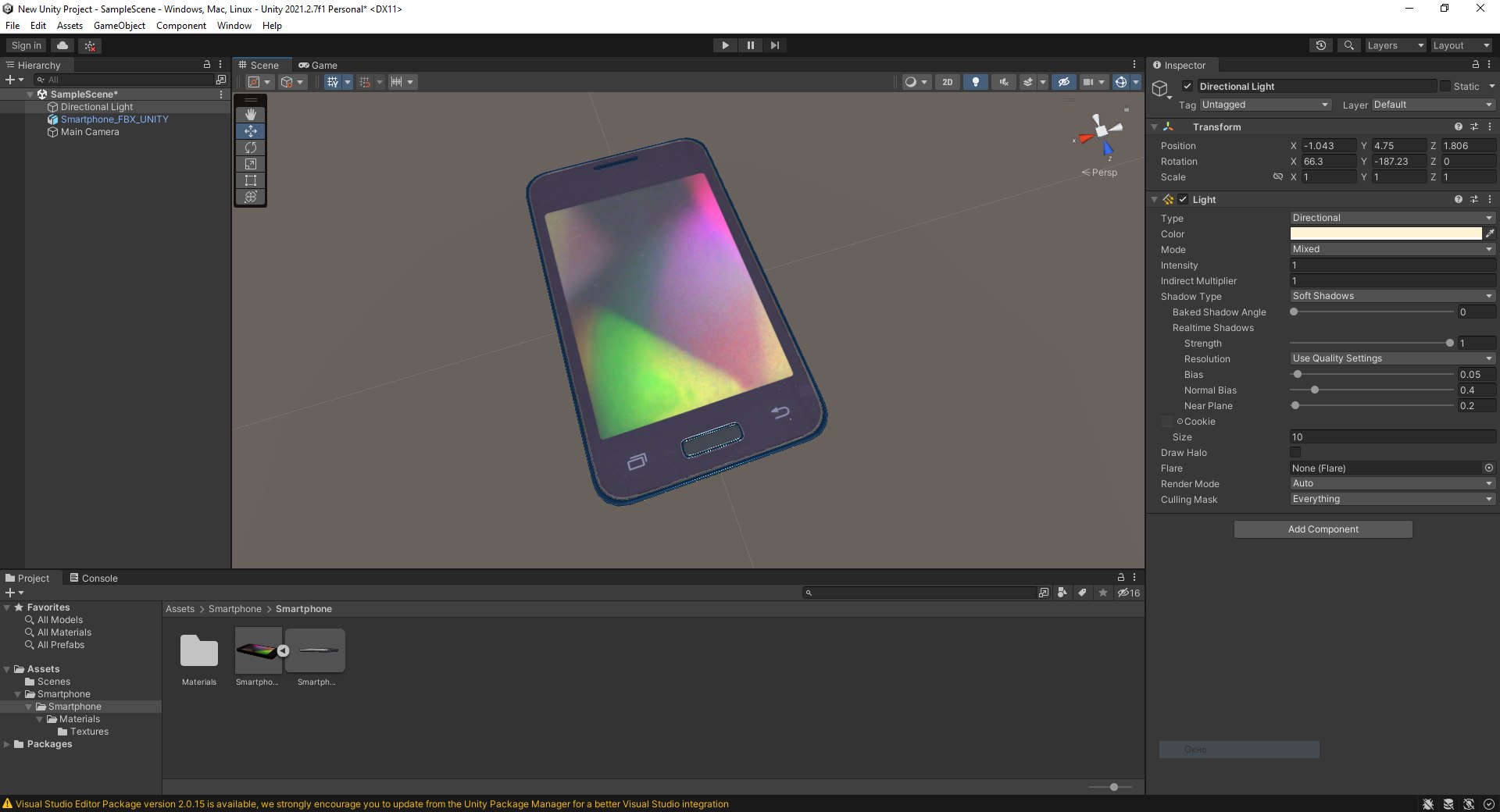The width and height of the screenshot is (1500, 812).
Task: Click the Pause button
Action: click(x=750, y=45)
